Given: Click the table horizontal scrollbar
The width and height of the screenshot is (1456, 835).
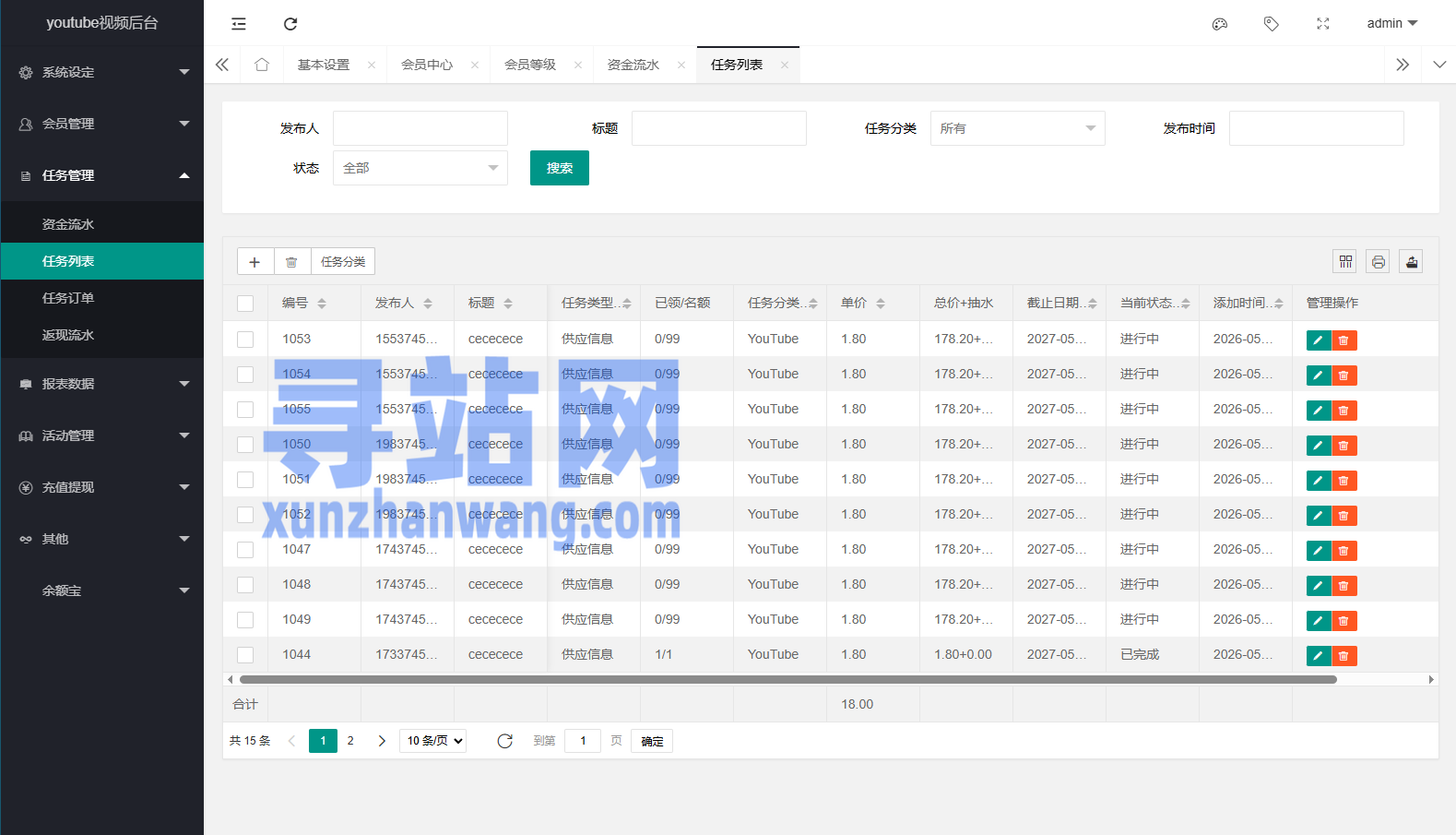Looking at the screenshot, I should 787,679.
